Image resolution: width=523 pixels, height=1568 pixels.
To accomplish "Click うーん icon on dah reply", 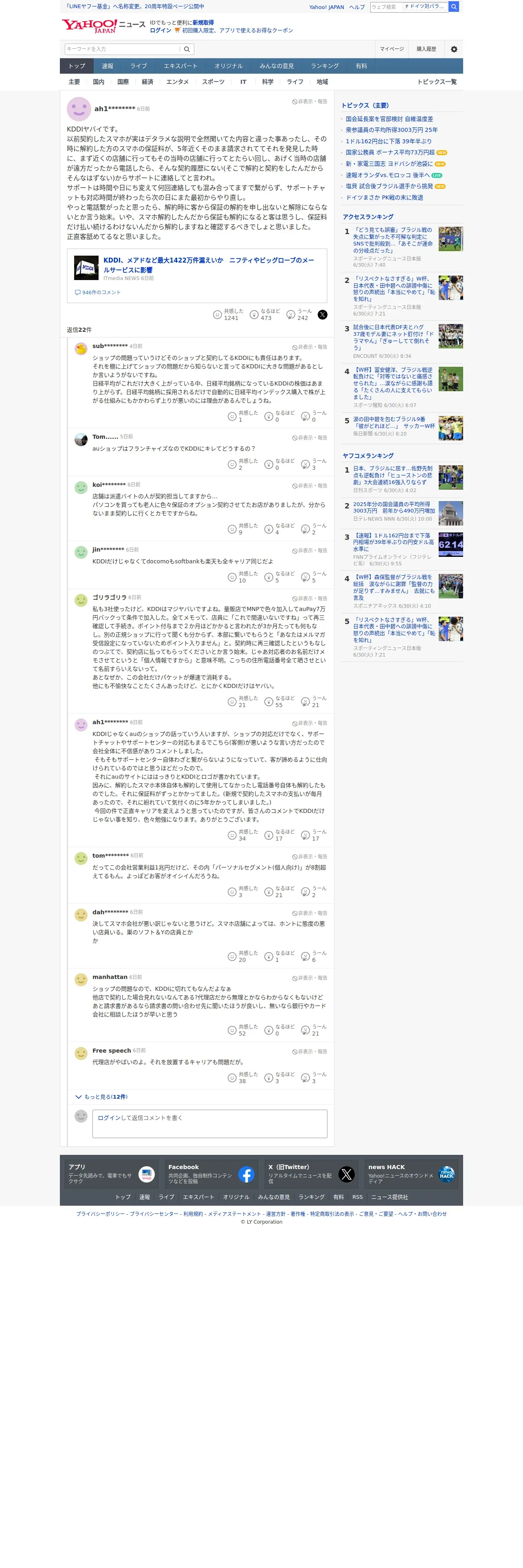I will (x=305, y=956).
